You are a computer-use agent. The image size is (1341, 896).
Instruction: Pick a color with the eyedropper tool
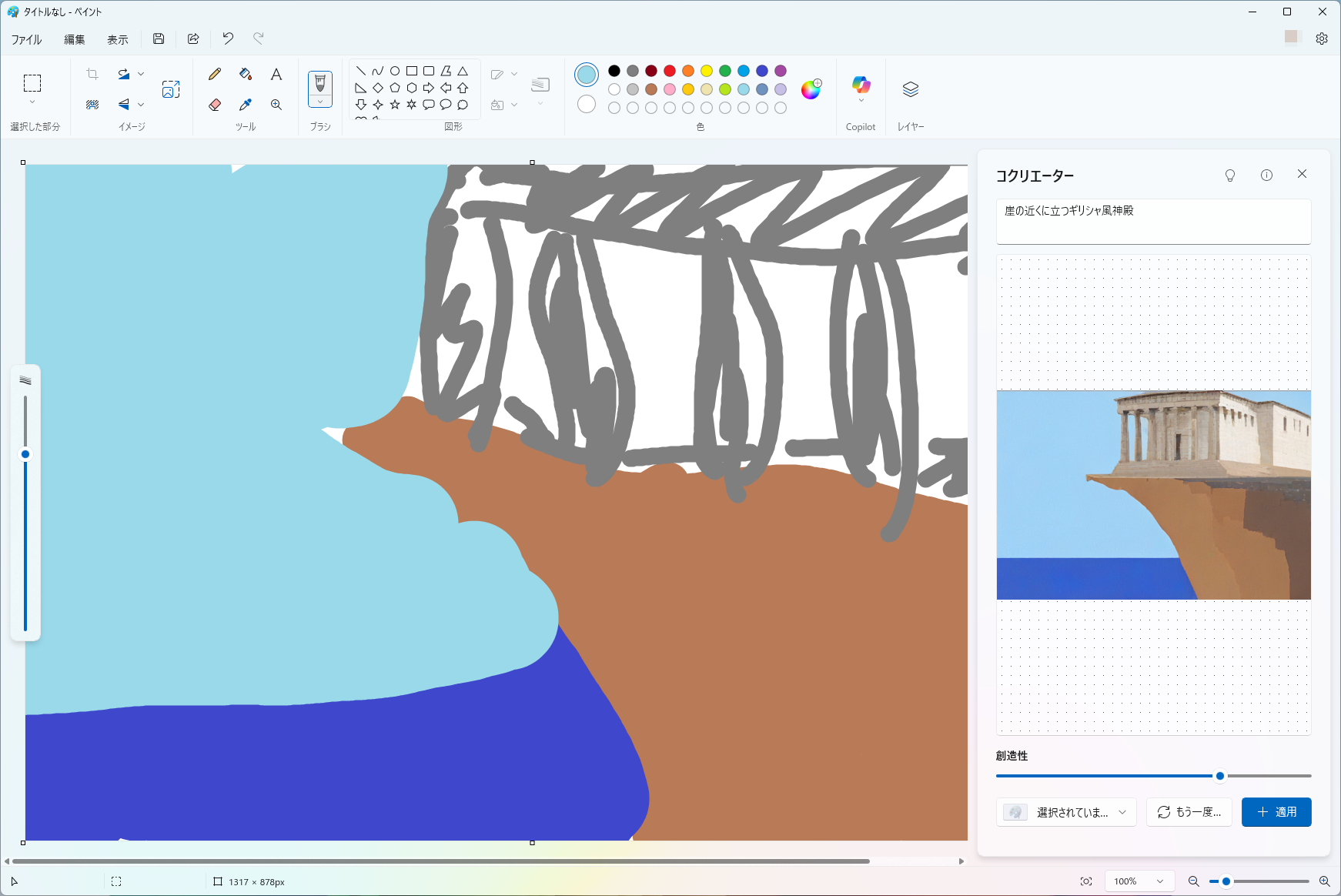[246, 105]
